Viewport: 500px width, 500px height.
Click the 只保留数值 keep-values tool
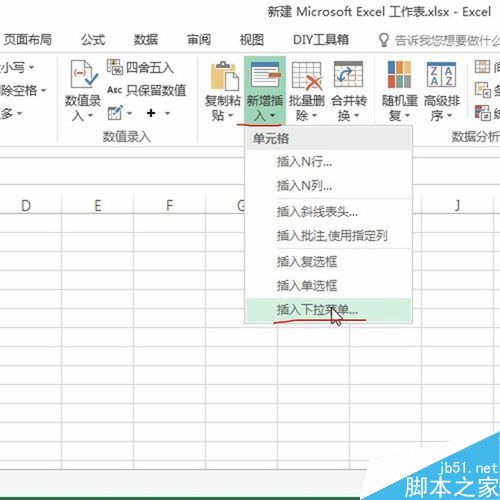[146, 90]
